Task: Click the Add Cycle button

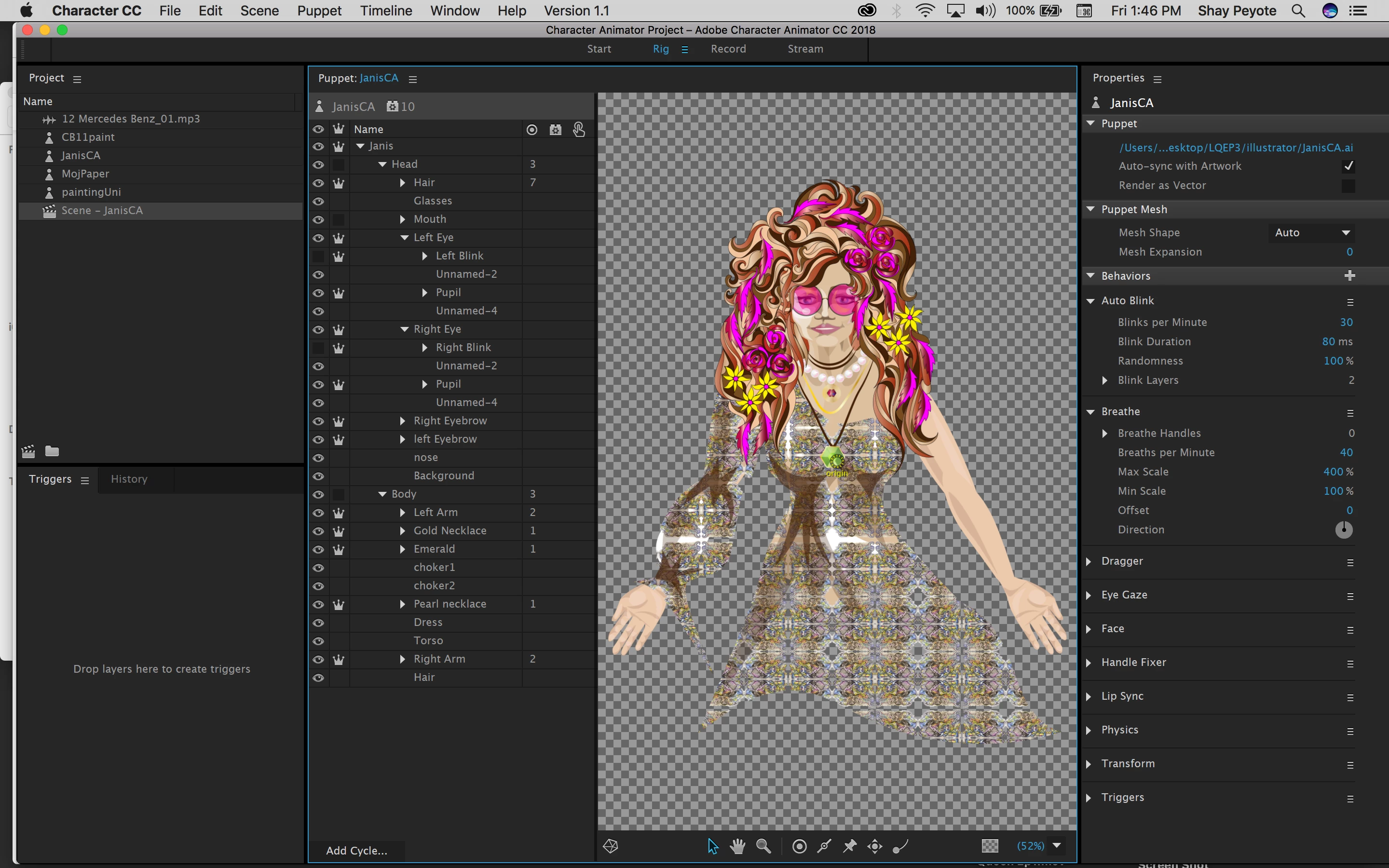Action: (356, 850)
